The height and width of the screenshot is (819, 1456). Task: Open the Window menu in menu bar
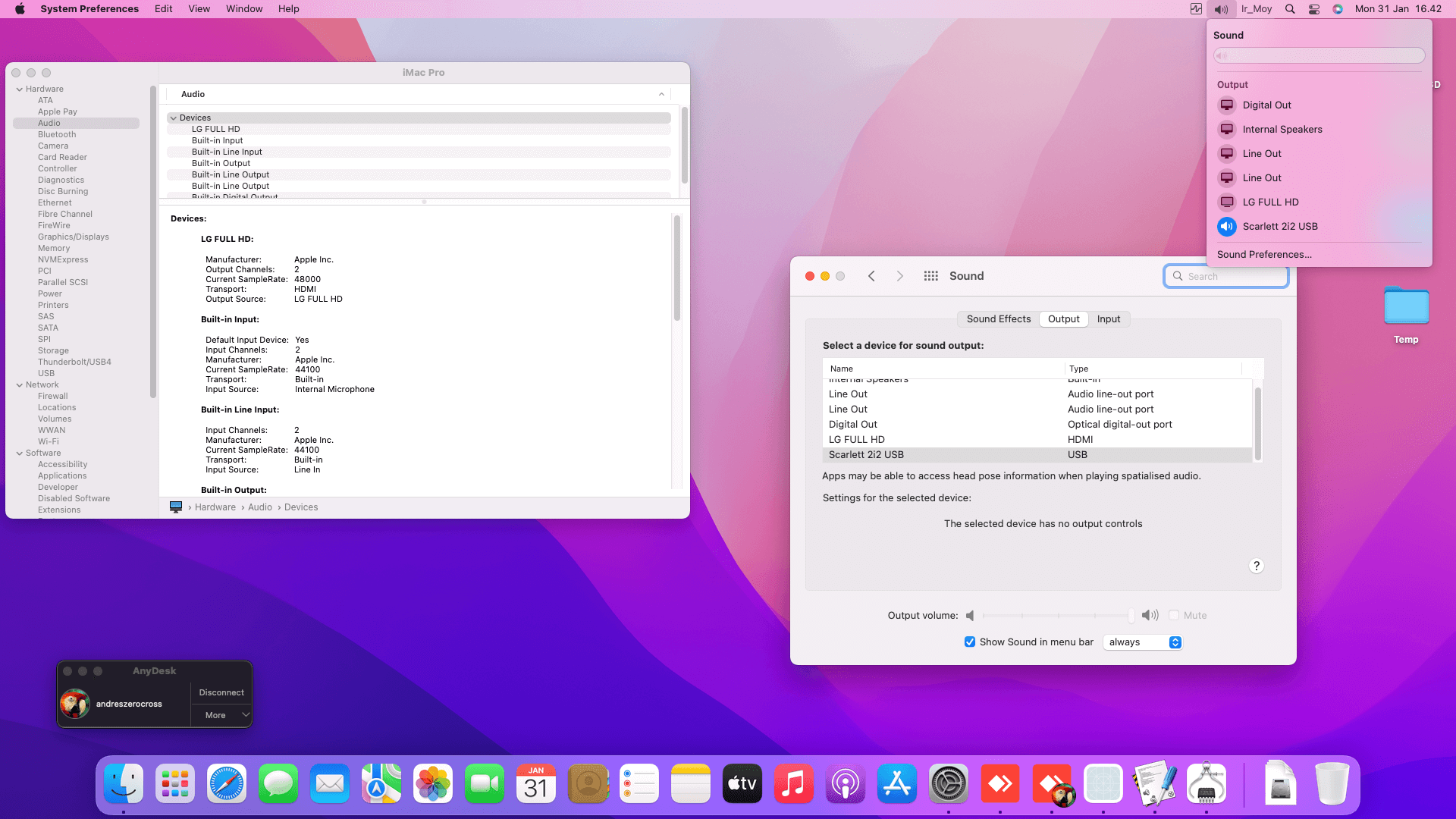coord(244,9)
